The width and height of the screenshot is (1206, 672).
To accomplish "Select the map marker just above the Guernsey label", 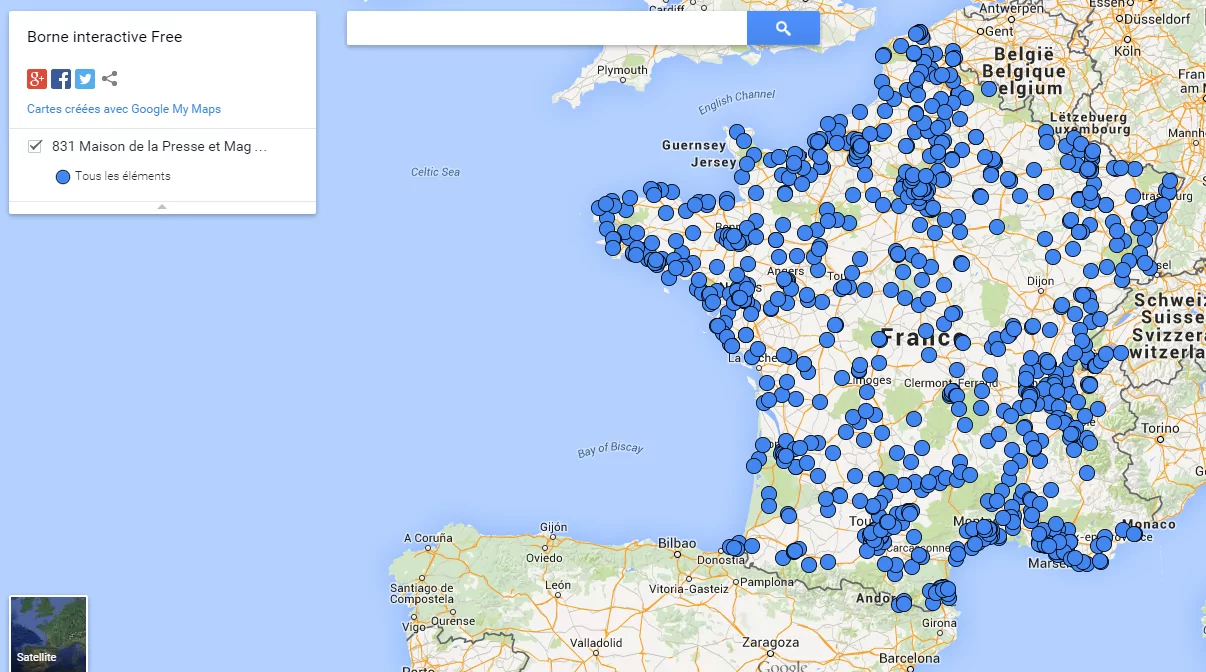I will click(737, 131).
